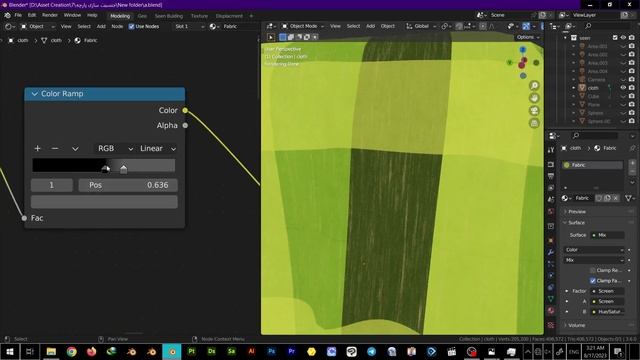Open the Slot 1 dropdown in node editor
The height and width of the screenshot is (360, 640).
189,27
